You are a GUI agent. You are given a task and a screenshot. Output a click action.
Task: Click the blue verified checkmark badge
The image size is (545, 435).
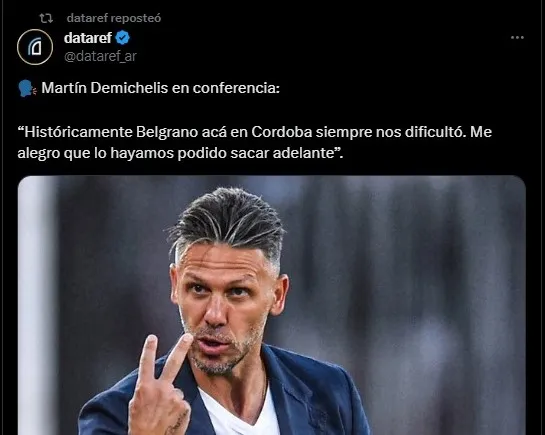pos(122,38)
